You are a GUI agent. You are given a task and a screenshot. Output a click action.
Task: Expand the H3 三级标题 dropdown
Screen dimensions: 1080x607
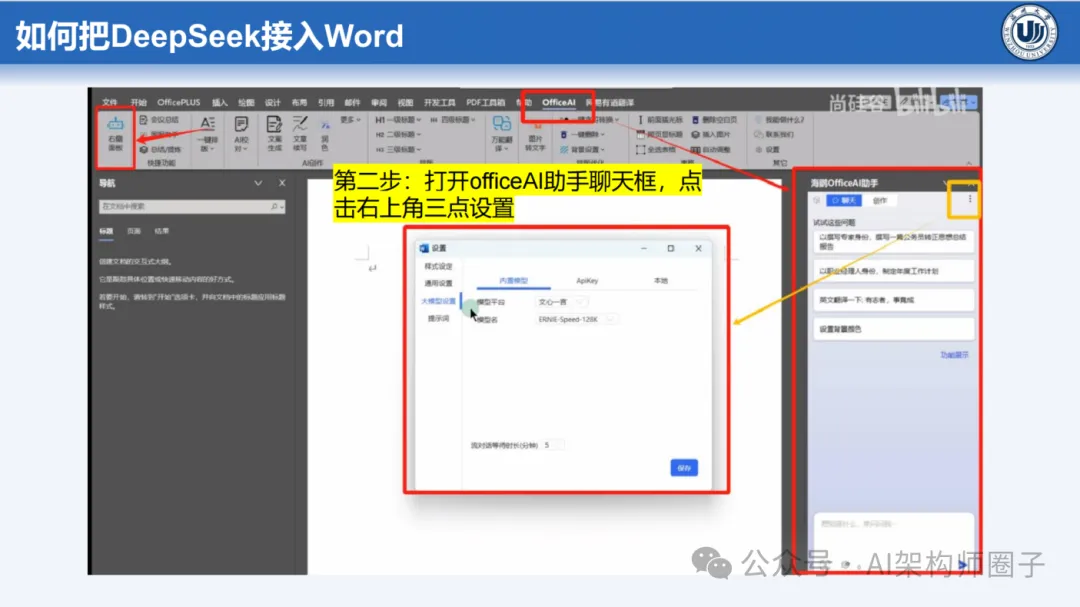(398, 150)
